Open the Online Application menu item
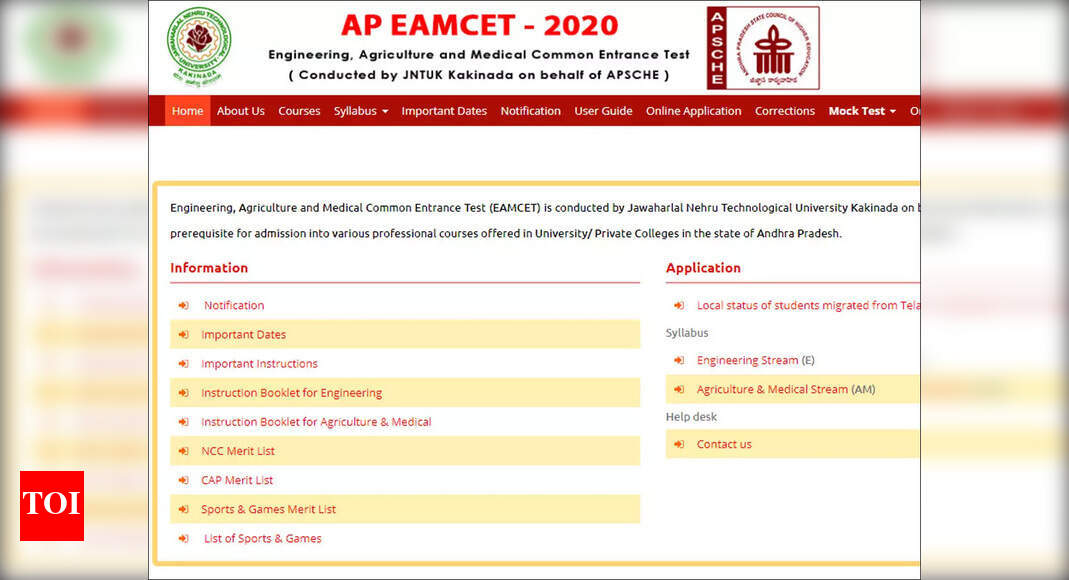This screenshot has width=1069, height=580. (x=693, y=111)
